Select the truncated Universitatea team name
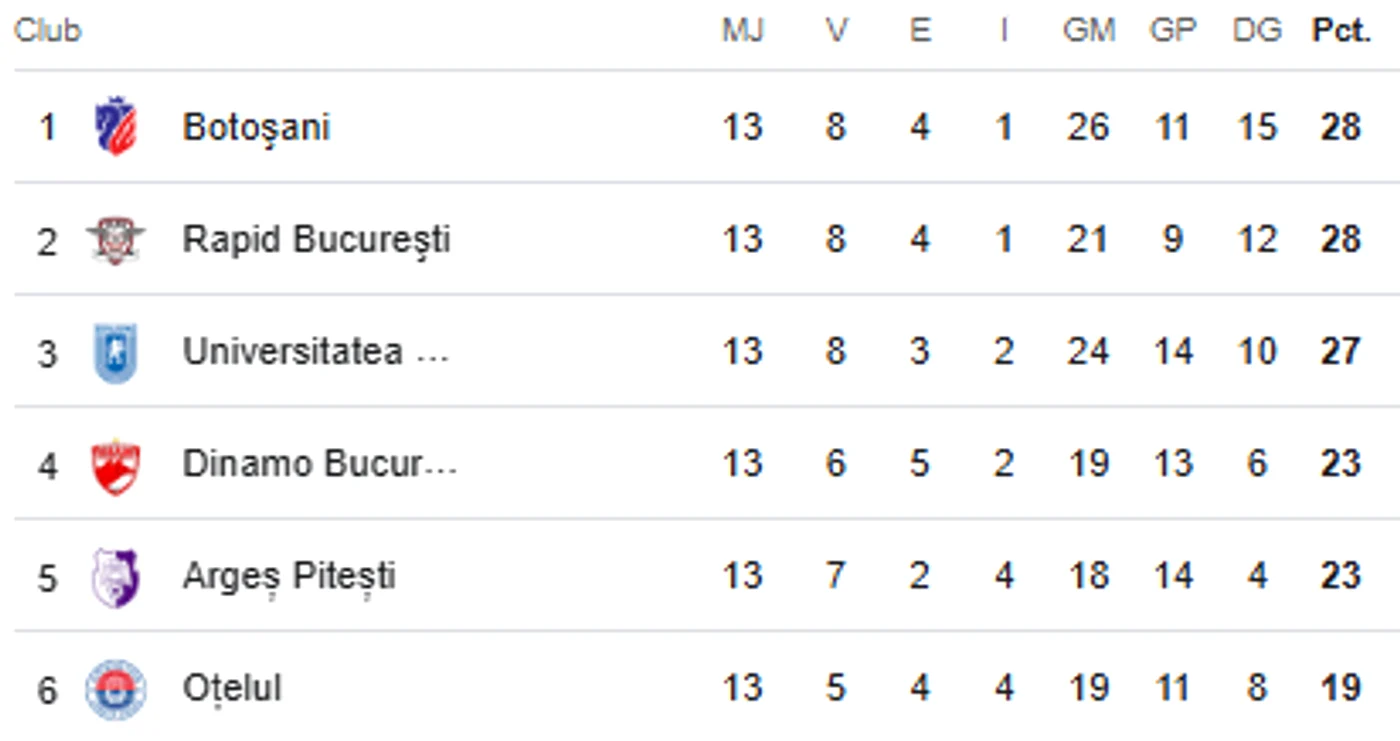 (x=316, y=352)
